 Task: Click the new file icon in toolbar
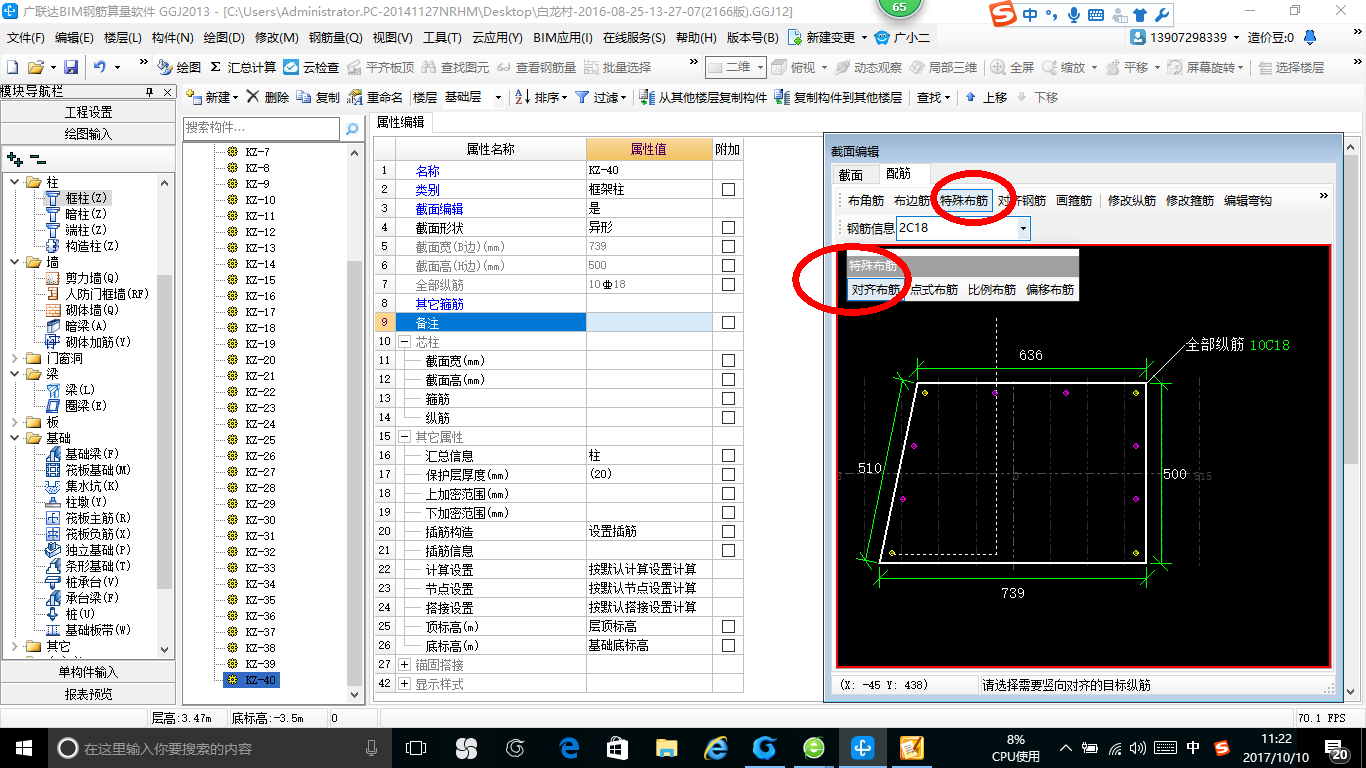[x=13, y=67]
